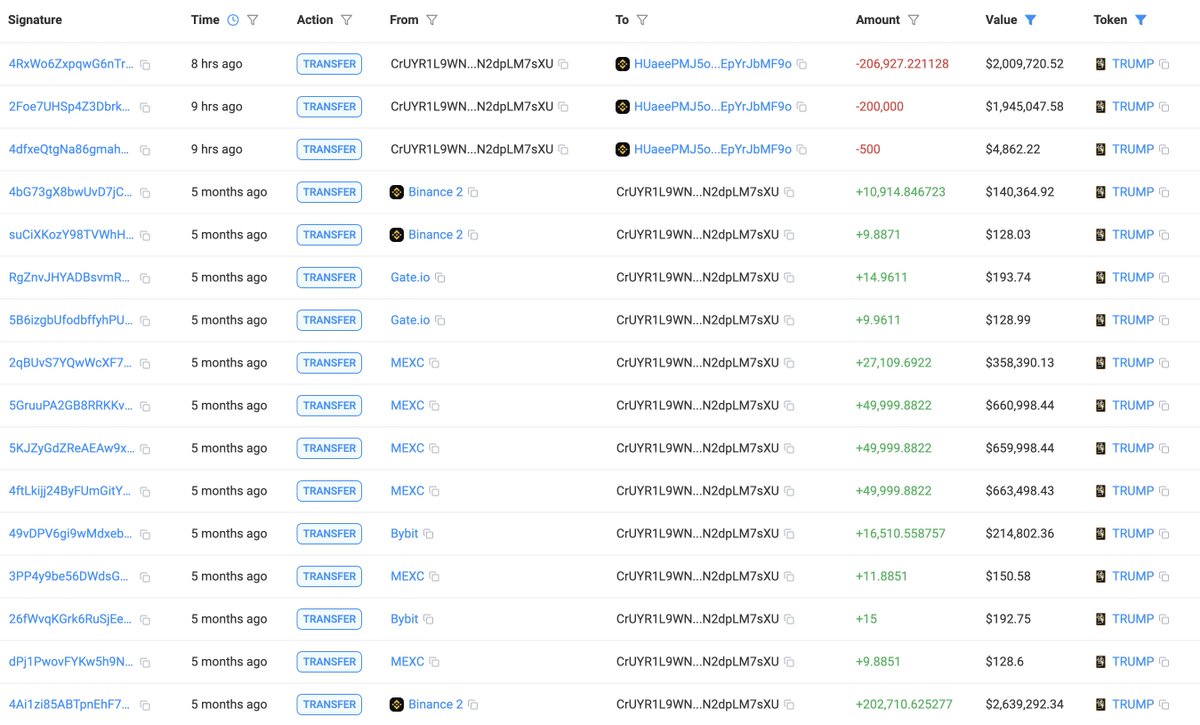
Task: Open transaction 4RxWo6ZxpqwG6nTr
Action: [x=71, y=64]
